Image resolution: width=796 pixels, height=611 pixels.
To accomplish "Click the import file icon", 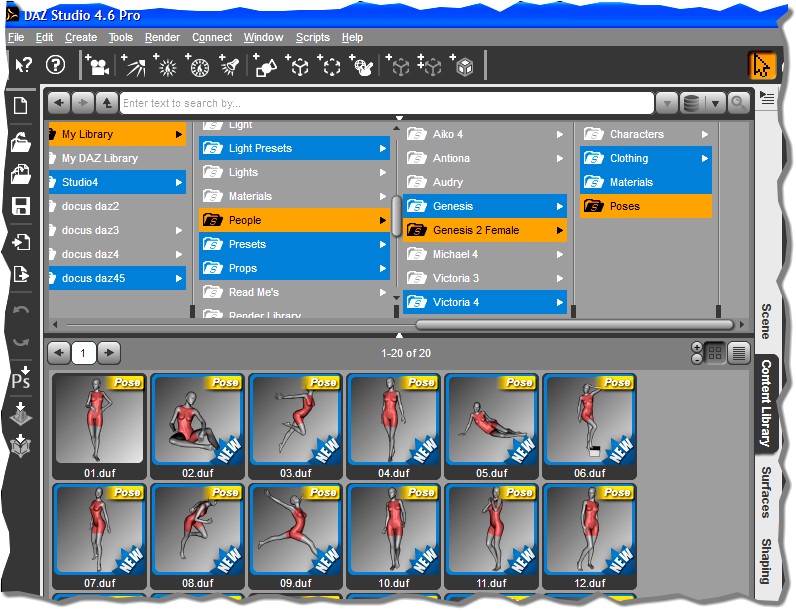I will (x=21, y=242).
